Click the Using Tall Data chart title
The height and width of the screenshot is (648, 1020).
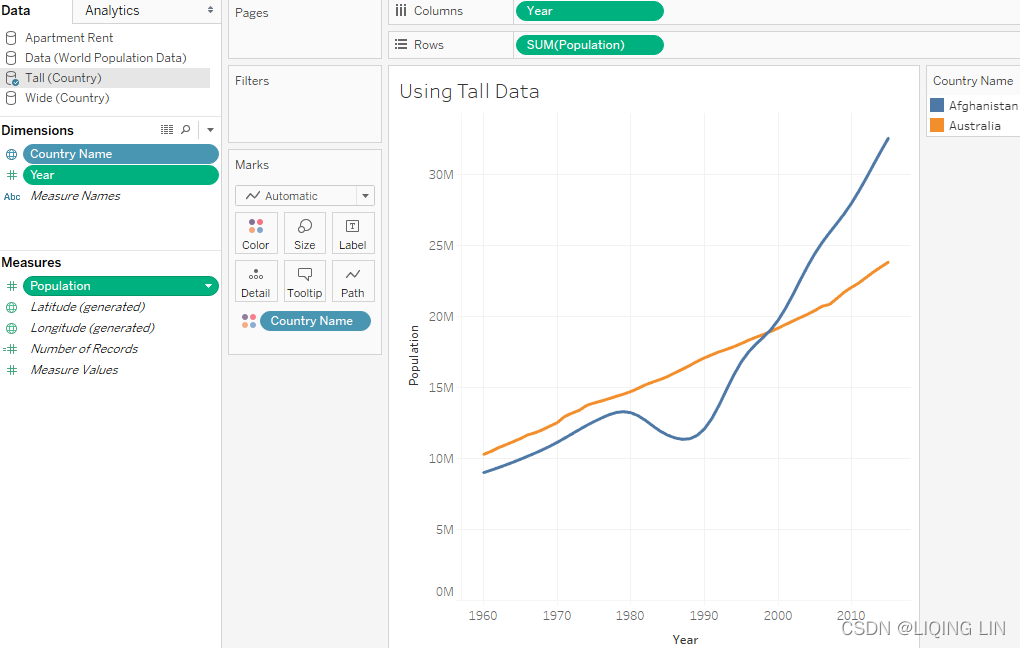pos(469,92)
